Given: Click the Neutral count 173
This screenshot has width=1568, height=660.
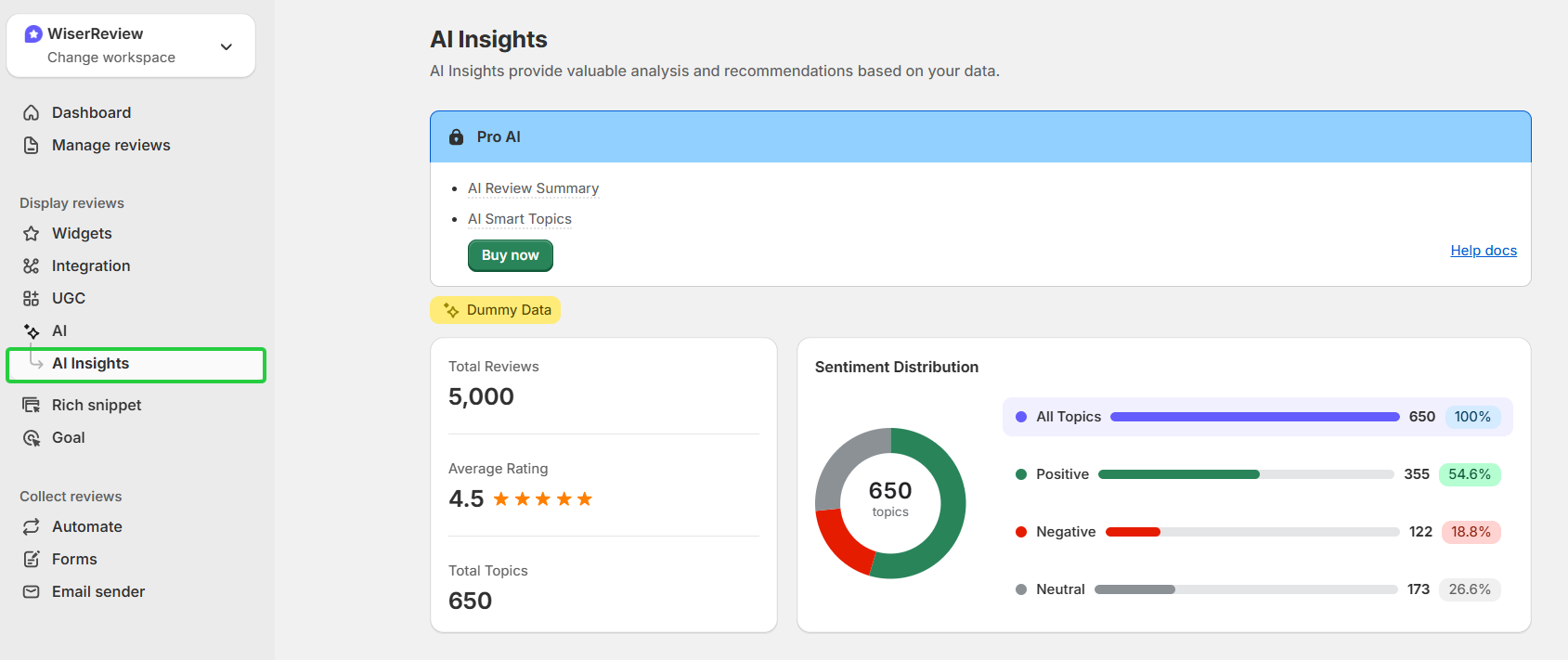Looking at the screenshot, I should [x=1419, y=589].
